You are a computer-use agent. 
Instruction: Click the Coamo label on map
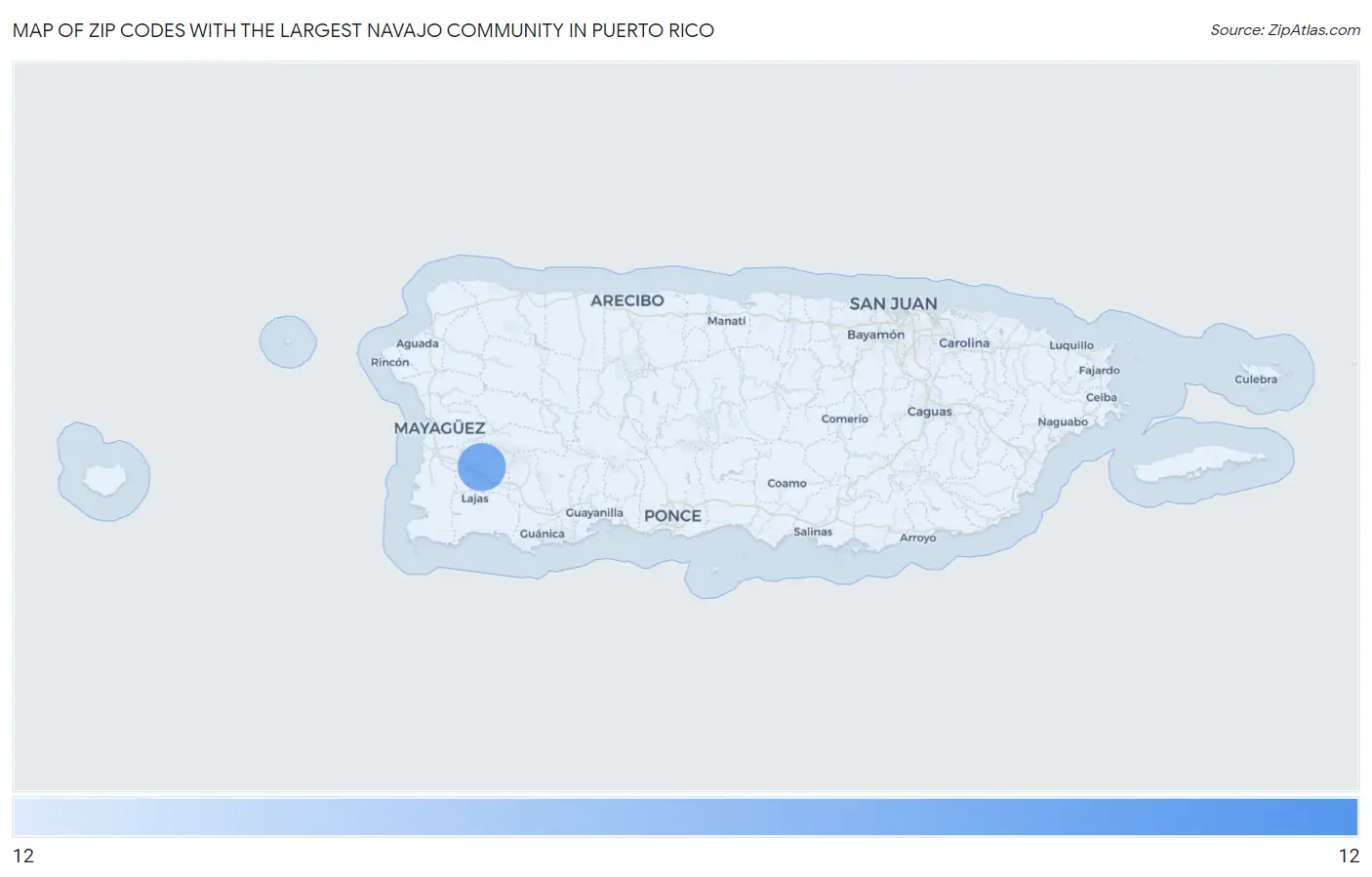[x=787, y=484]
